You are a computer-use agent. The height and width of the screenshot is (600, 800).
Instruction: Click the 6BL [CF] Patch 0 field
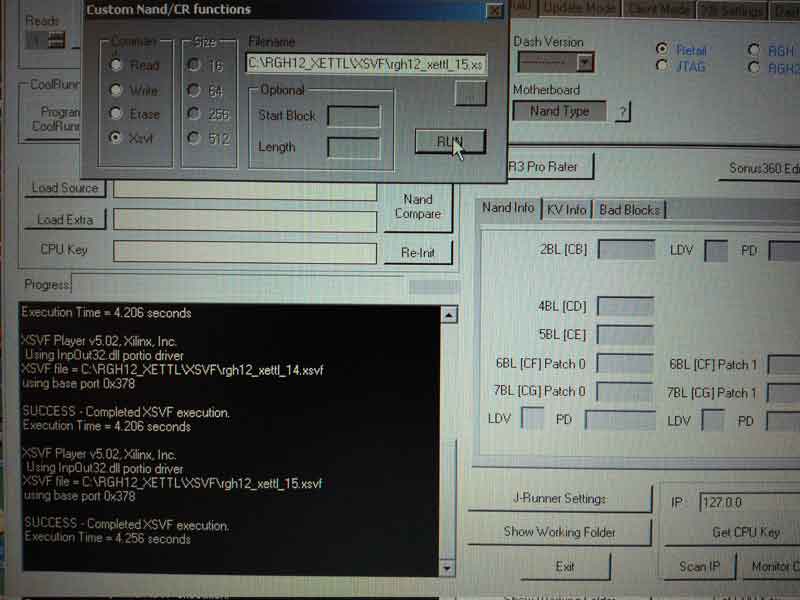[x=625, y=363]
